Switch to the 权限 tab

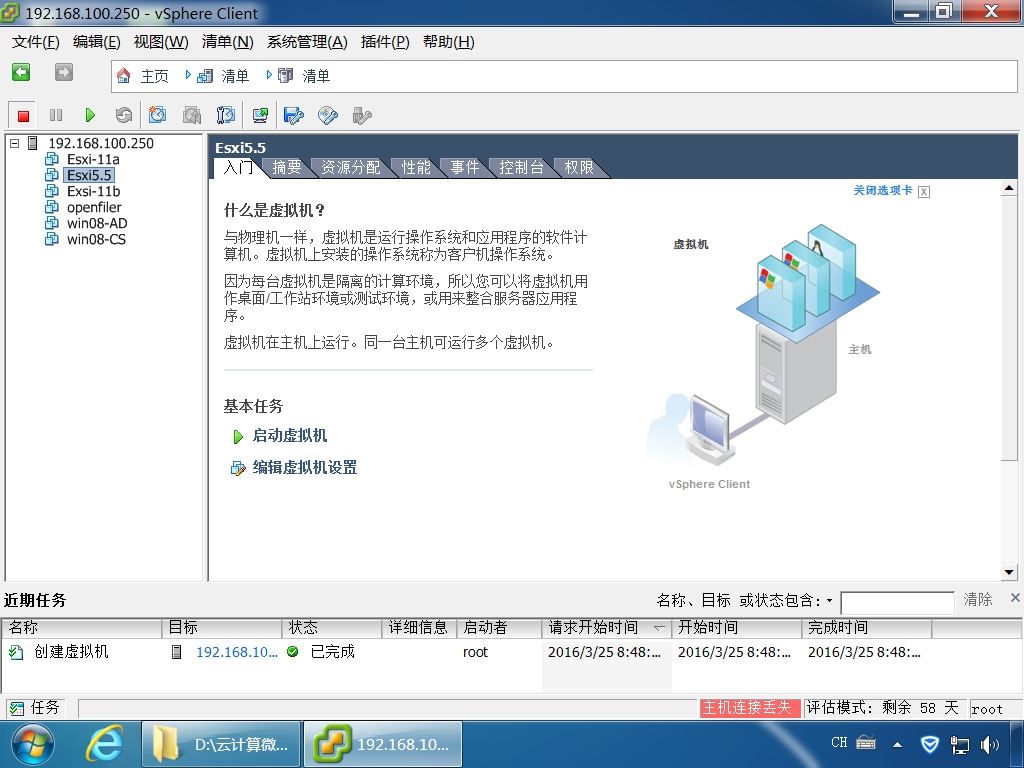pos(579,167)
